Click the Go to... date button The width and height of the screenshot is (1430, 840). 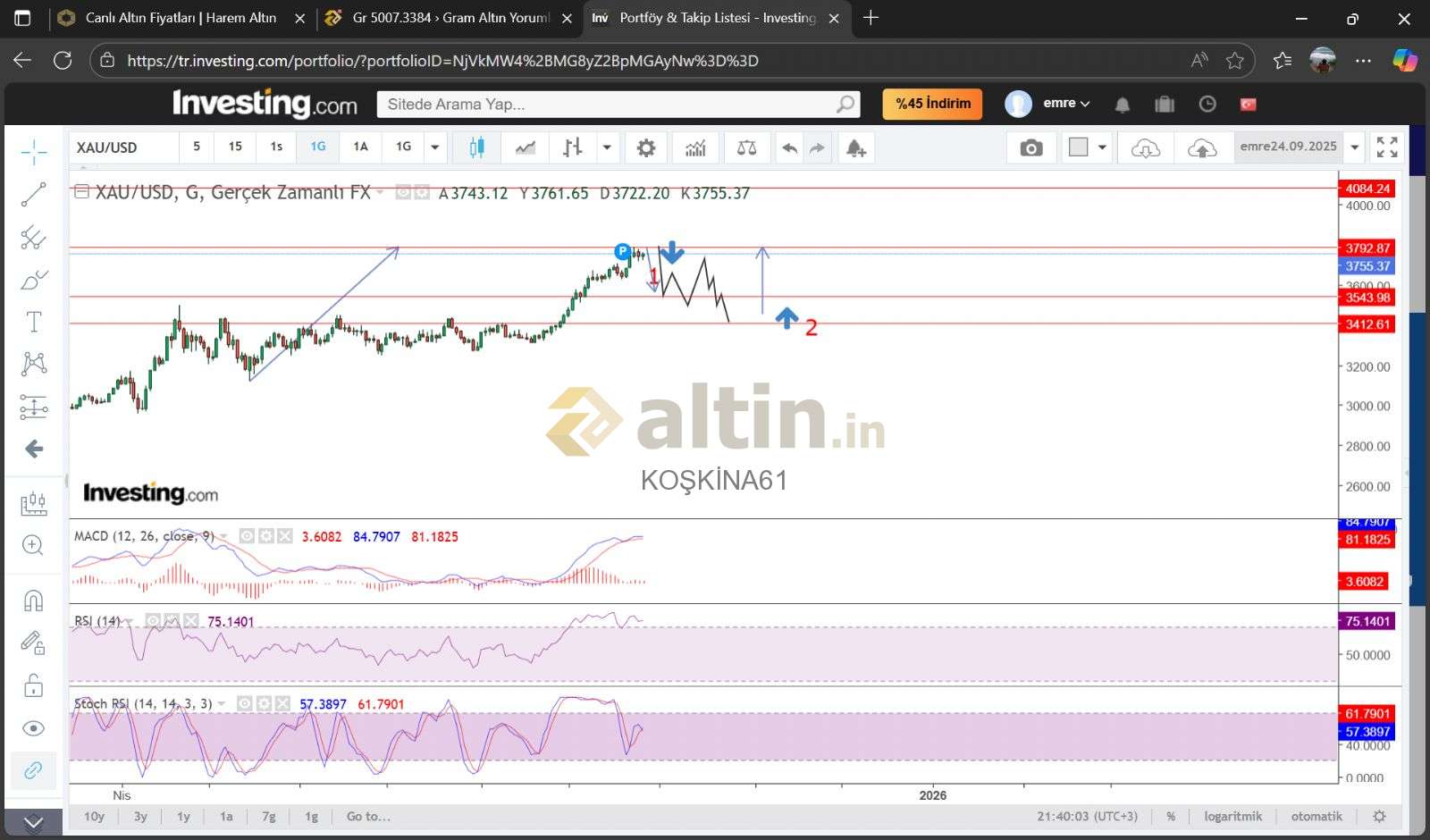coord(368,816)
